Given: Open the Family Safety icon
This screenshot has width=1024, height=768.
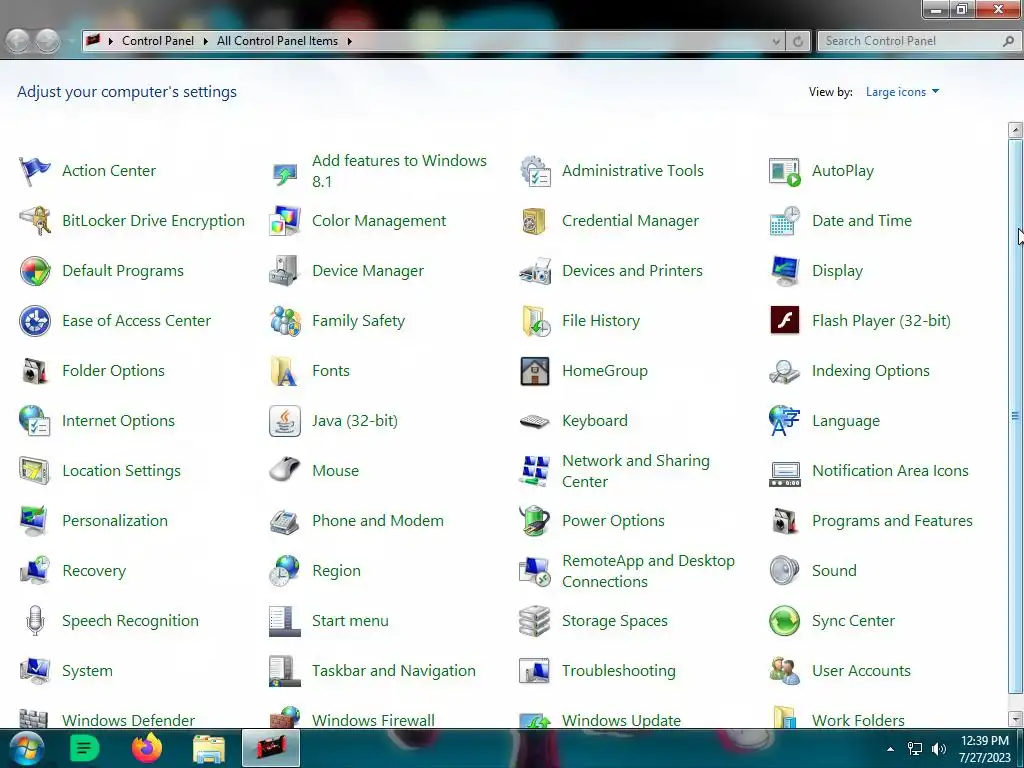Looking at the screenshot, I should tap(285, 321).
